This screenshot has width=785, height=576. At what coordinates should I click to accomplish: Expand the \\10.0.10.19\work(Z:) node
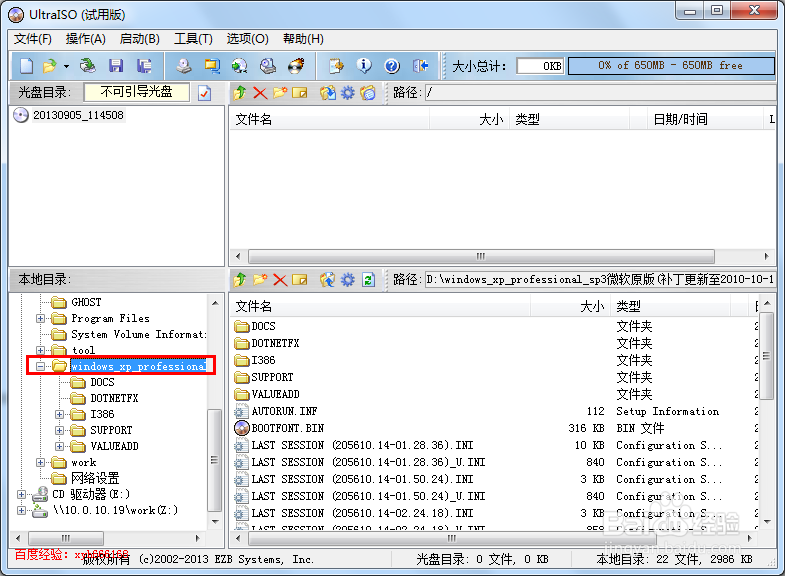[21, 510]
